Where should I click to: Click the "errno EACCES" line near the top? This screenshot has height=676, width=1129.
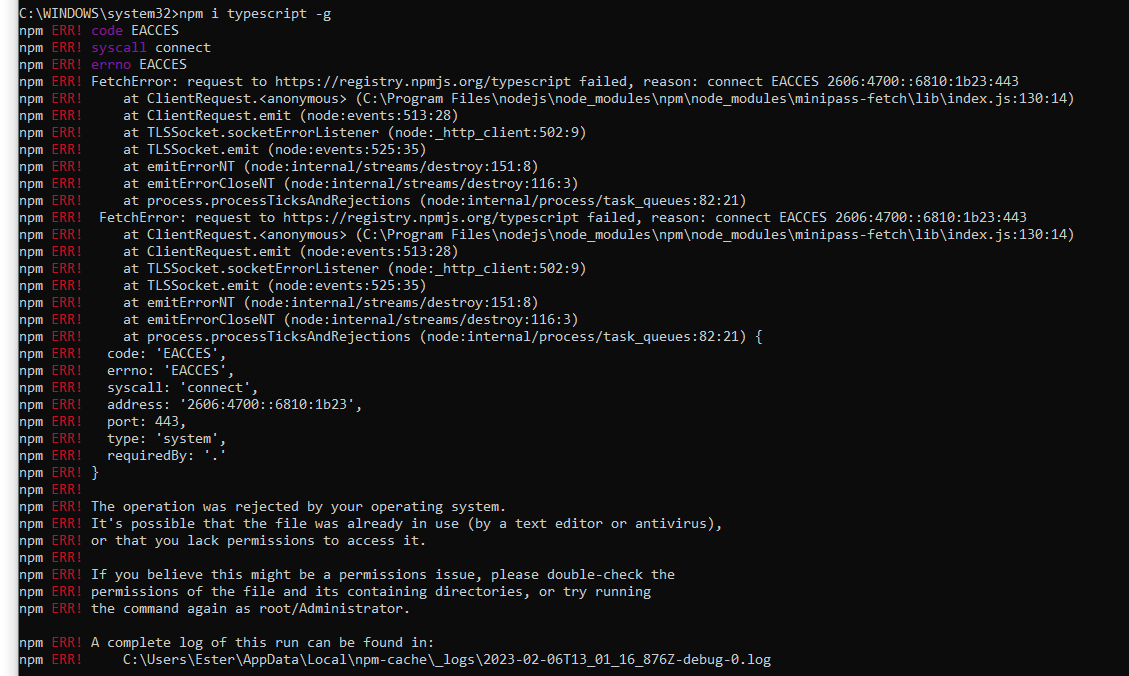click(x=138, y=64)
